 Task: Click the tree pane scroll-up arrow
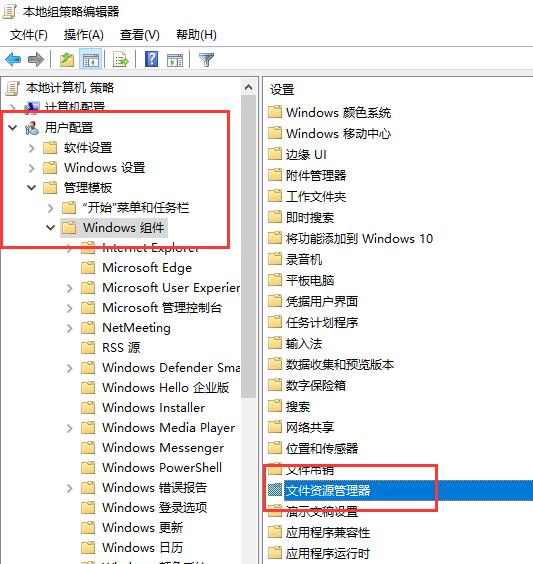click(249, 87)
